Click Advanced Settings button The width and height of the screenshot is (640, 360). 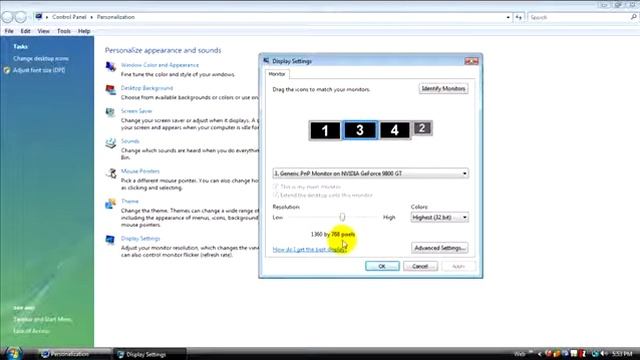440,248
